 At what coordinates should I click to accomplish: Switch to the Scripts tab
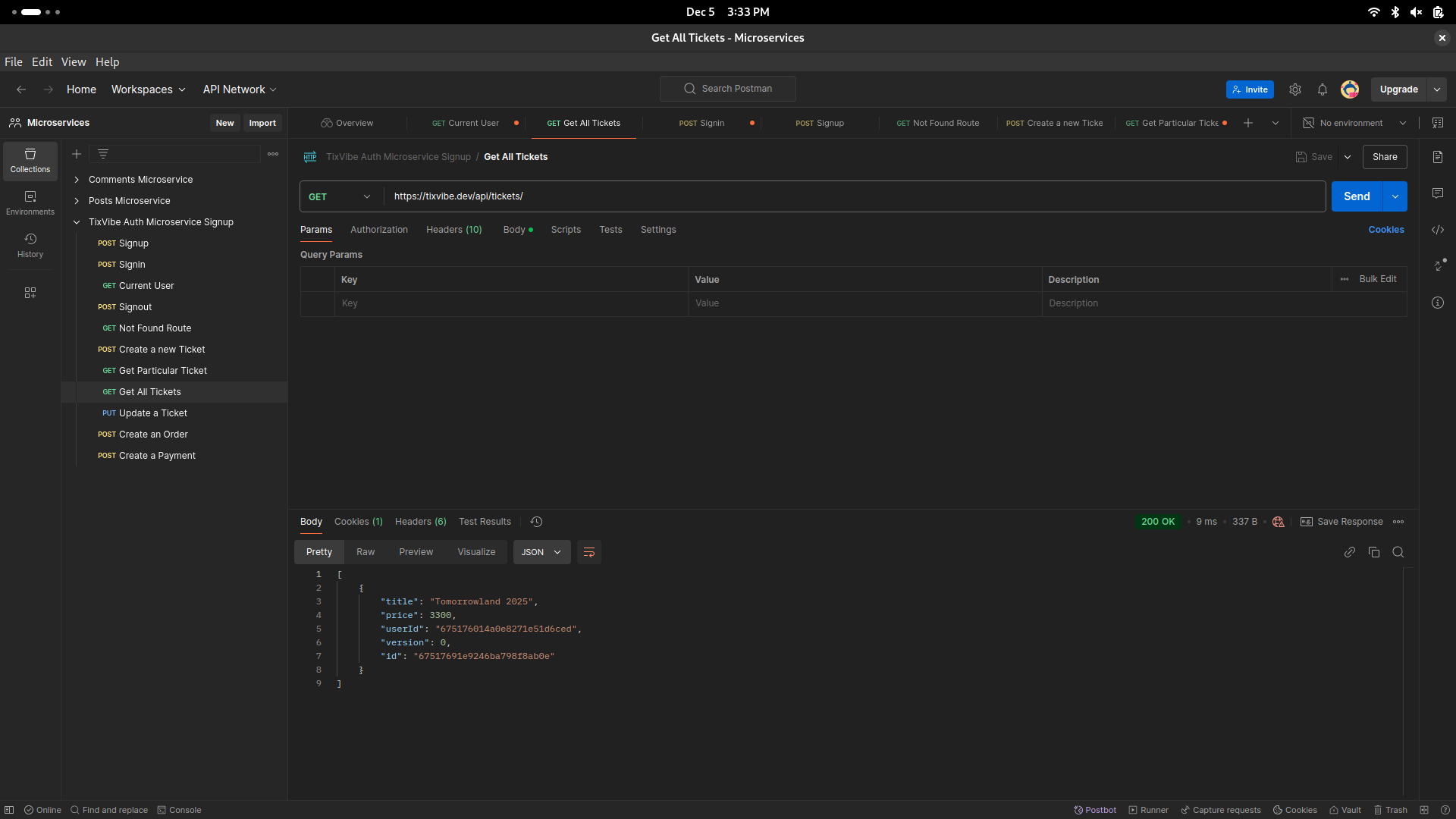[566, 230]
